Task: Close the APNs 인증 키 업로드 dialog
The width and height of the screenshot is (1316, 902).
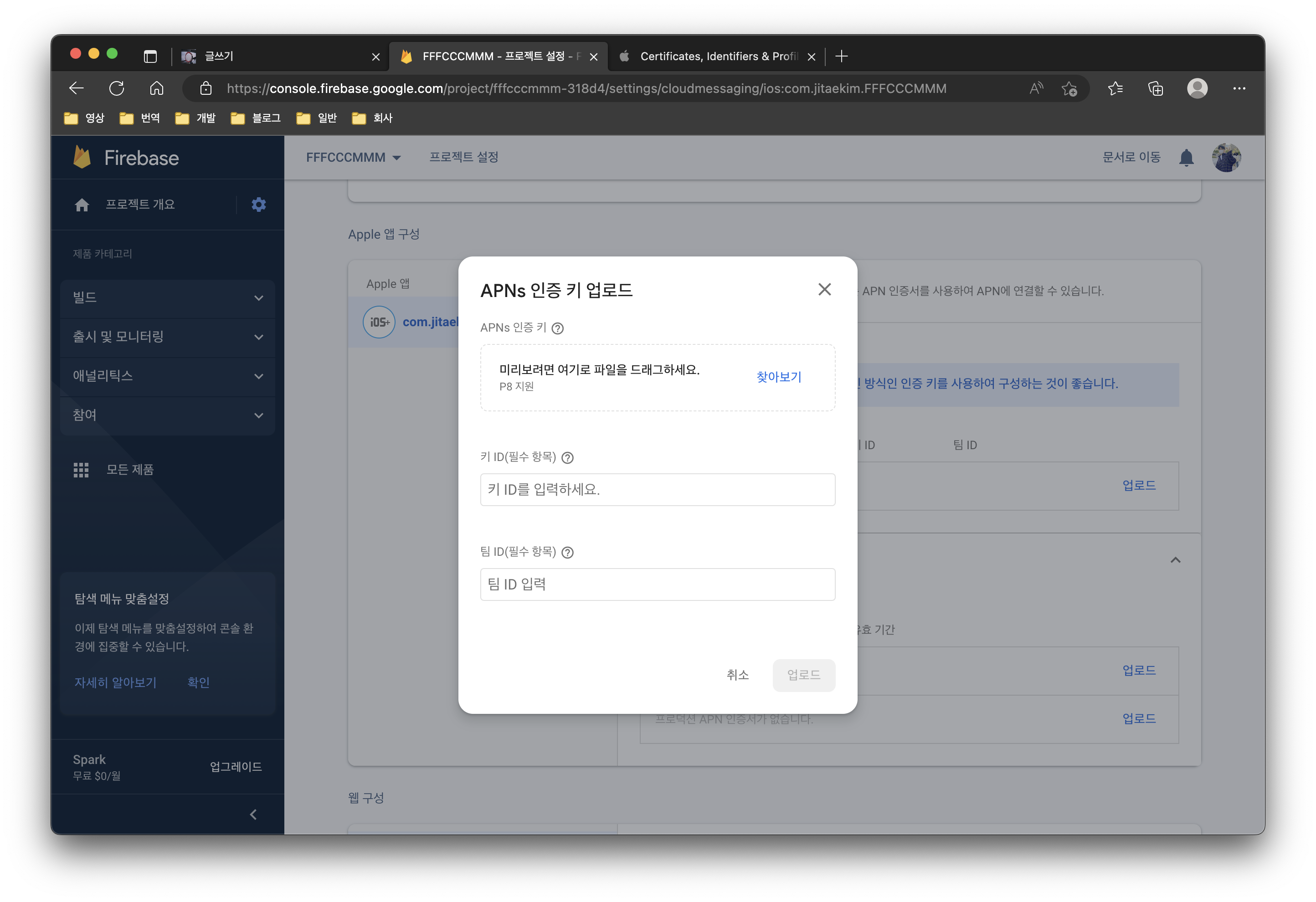Action: 824,289
